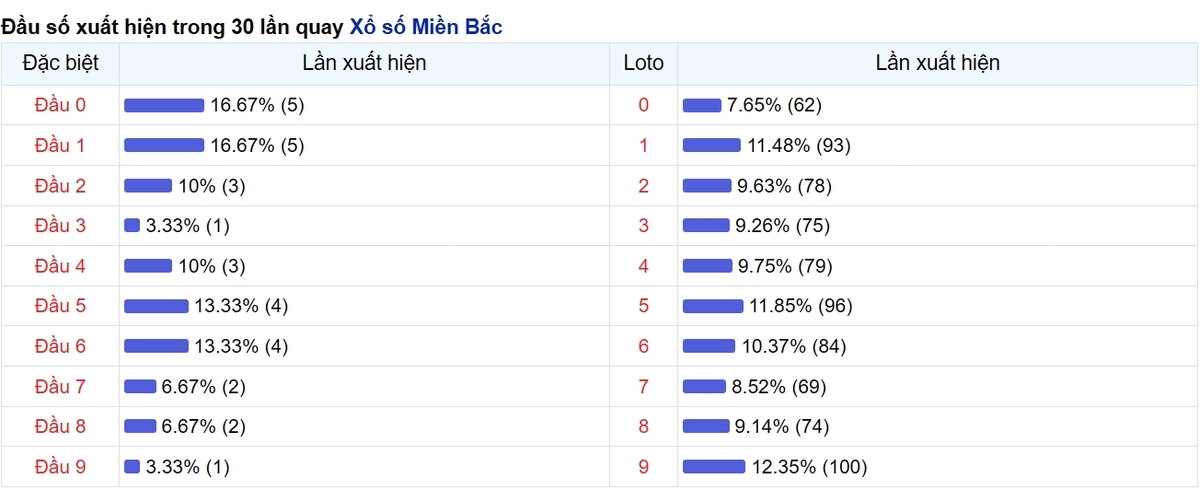Click the blue bar for Loto 9
Image resolution: width=1200 pixels, height=490 pixels.
[714, 466]
